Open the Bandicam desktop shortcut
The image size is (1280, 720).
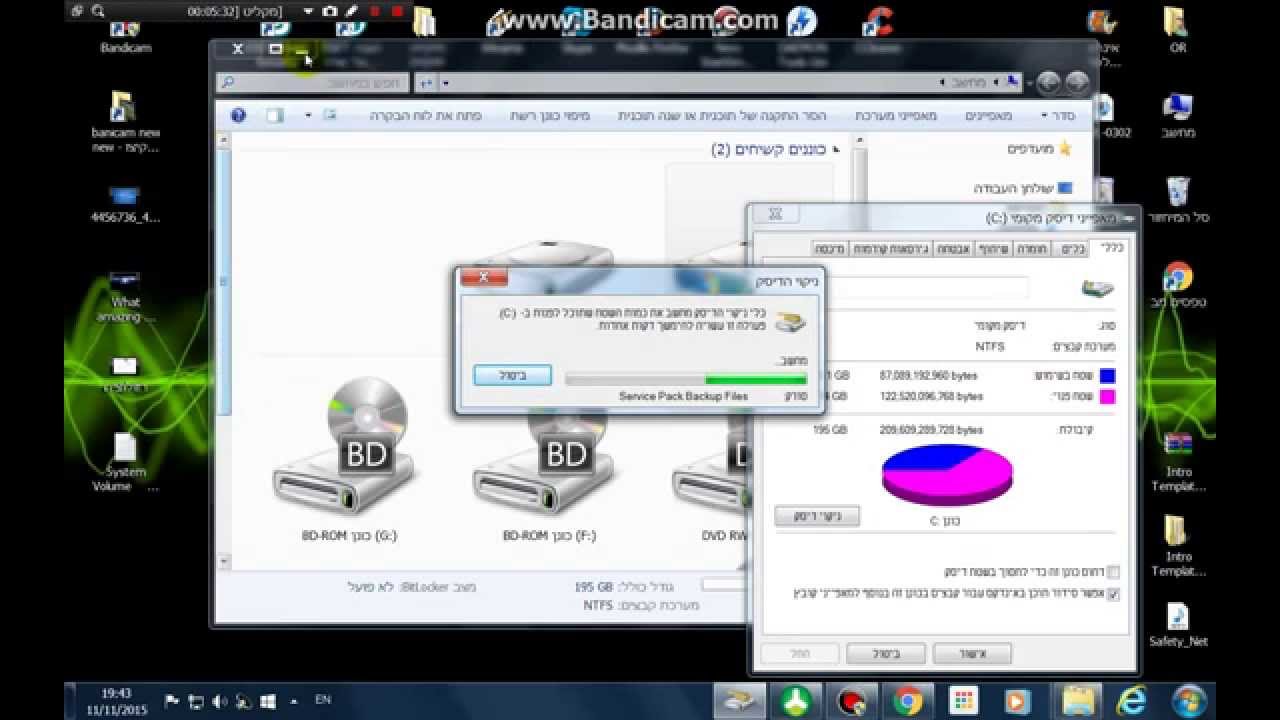click(x=125, y=37)
